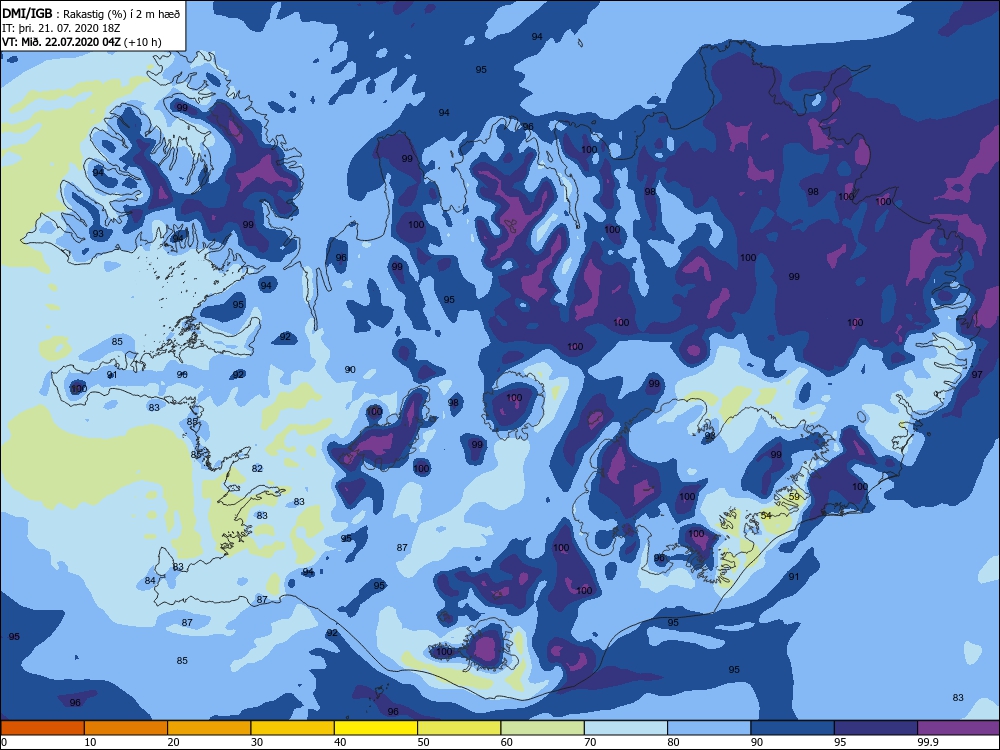Click the pale yellow 50–60 legend swatch

pyautogui.click(x=459, y=728)
